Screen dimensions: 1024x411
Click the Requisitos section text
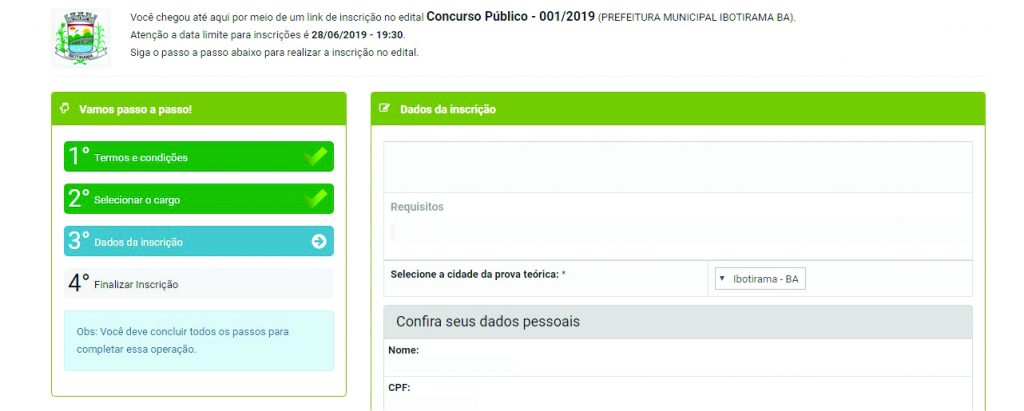pos(417,206)
